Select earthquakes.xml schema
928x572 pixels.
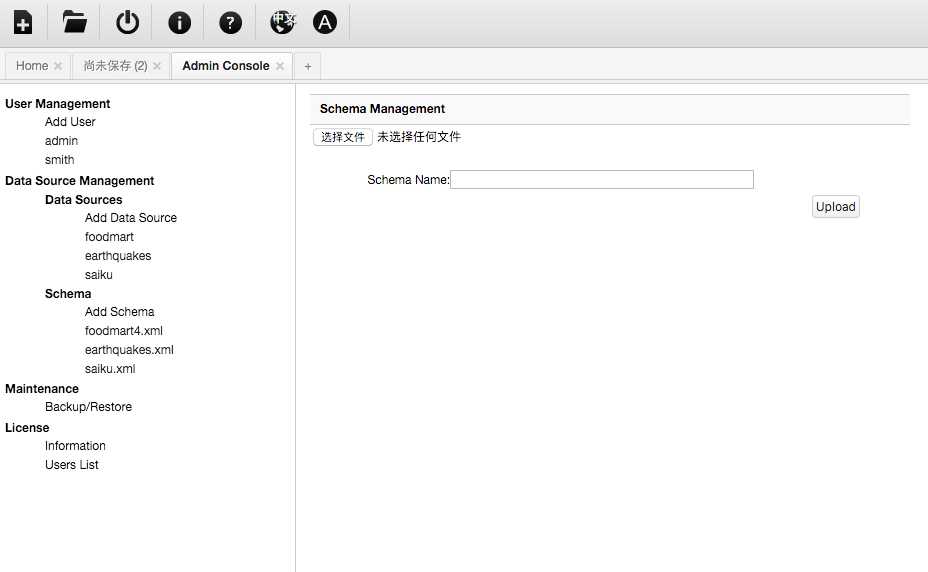[129, 350]
